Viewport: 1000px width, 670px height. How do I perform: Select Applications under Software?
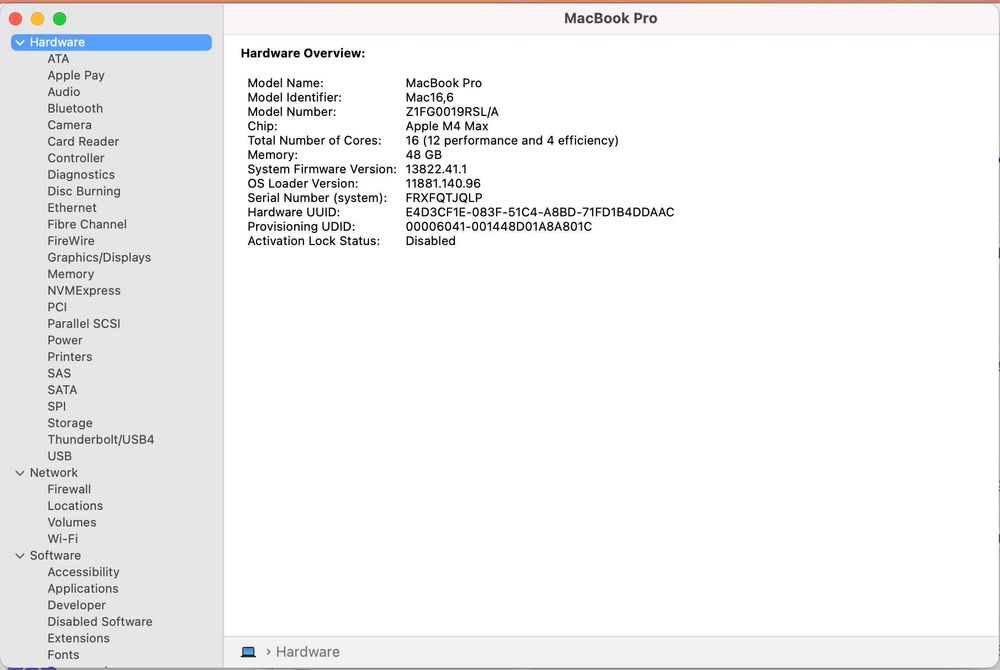pos(83,589)
